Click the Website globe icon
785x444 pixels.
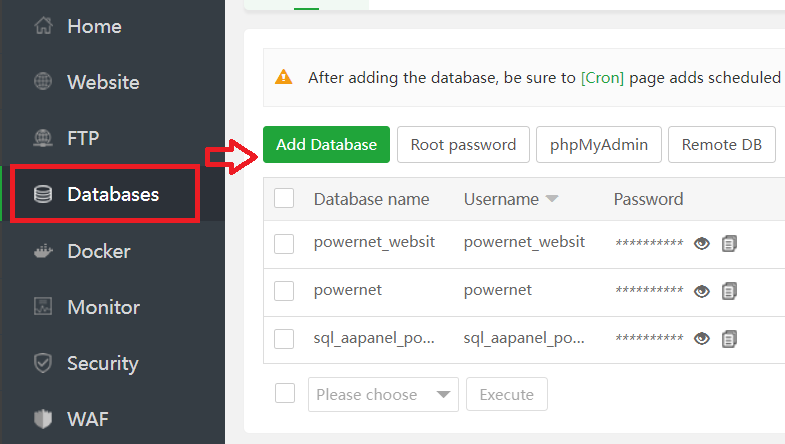(x=42, y=82)
